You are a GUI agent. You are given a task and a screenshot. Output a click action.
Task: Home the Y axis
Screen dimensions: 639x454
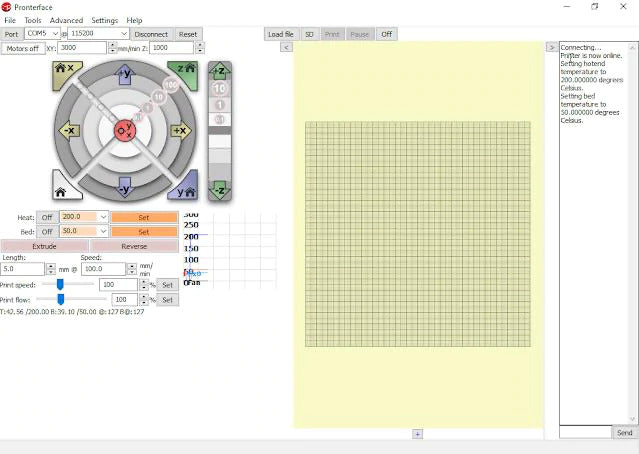185,189
